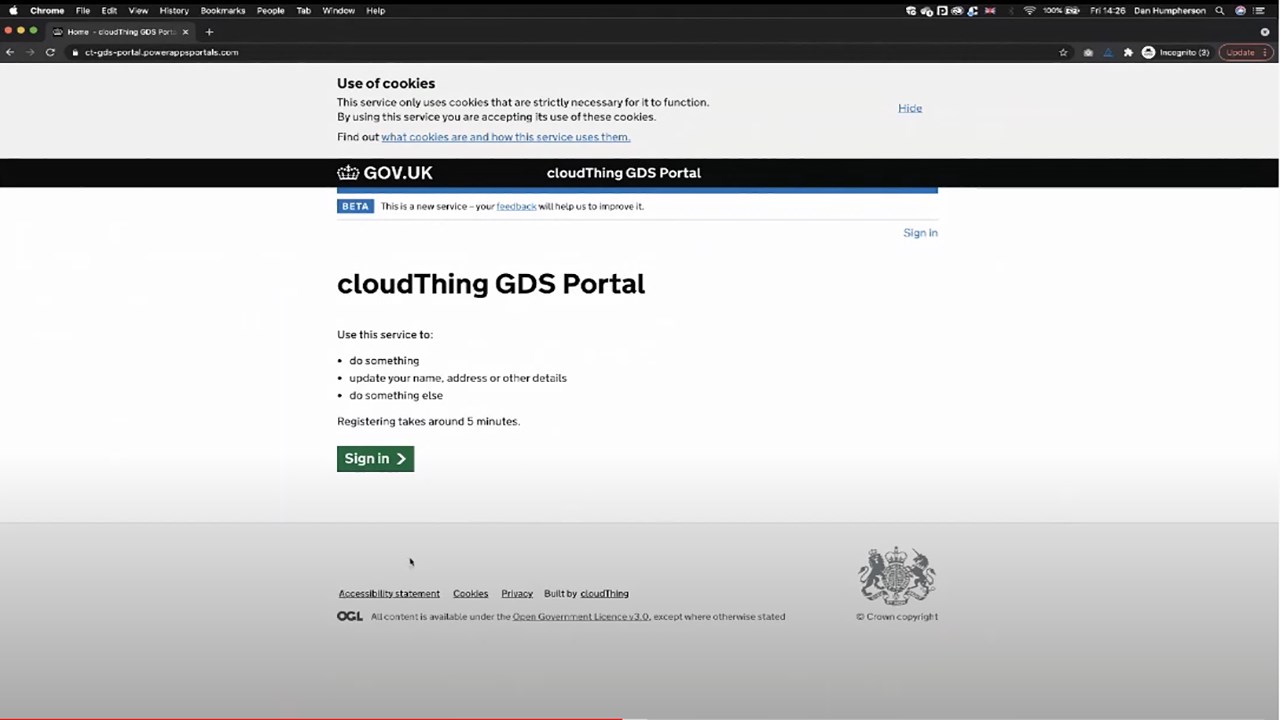Open Spotlight search in menu bar
Screen dimensions: 1280x720
pos(1220,10)
